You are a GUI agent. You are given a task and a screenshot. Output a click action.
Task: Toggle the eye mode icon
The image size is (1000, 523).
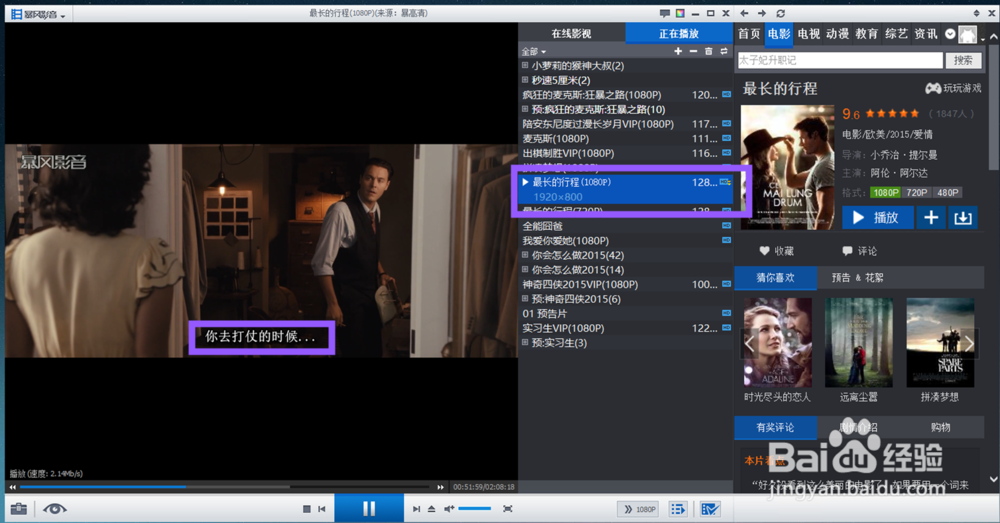click(x=55, y=508)
